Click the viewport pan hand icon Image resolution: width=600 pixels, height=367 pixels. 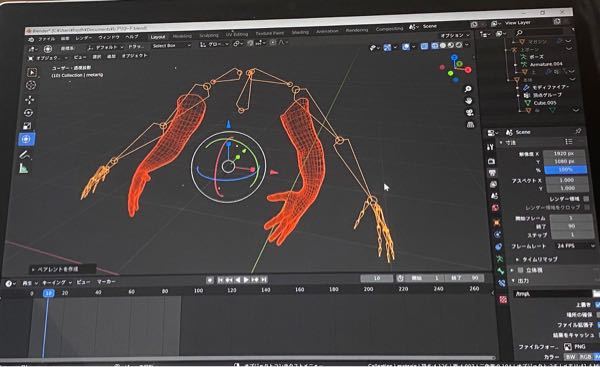469,101
